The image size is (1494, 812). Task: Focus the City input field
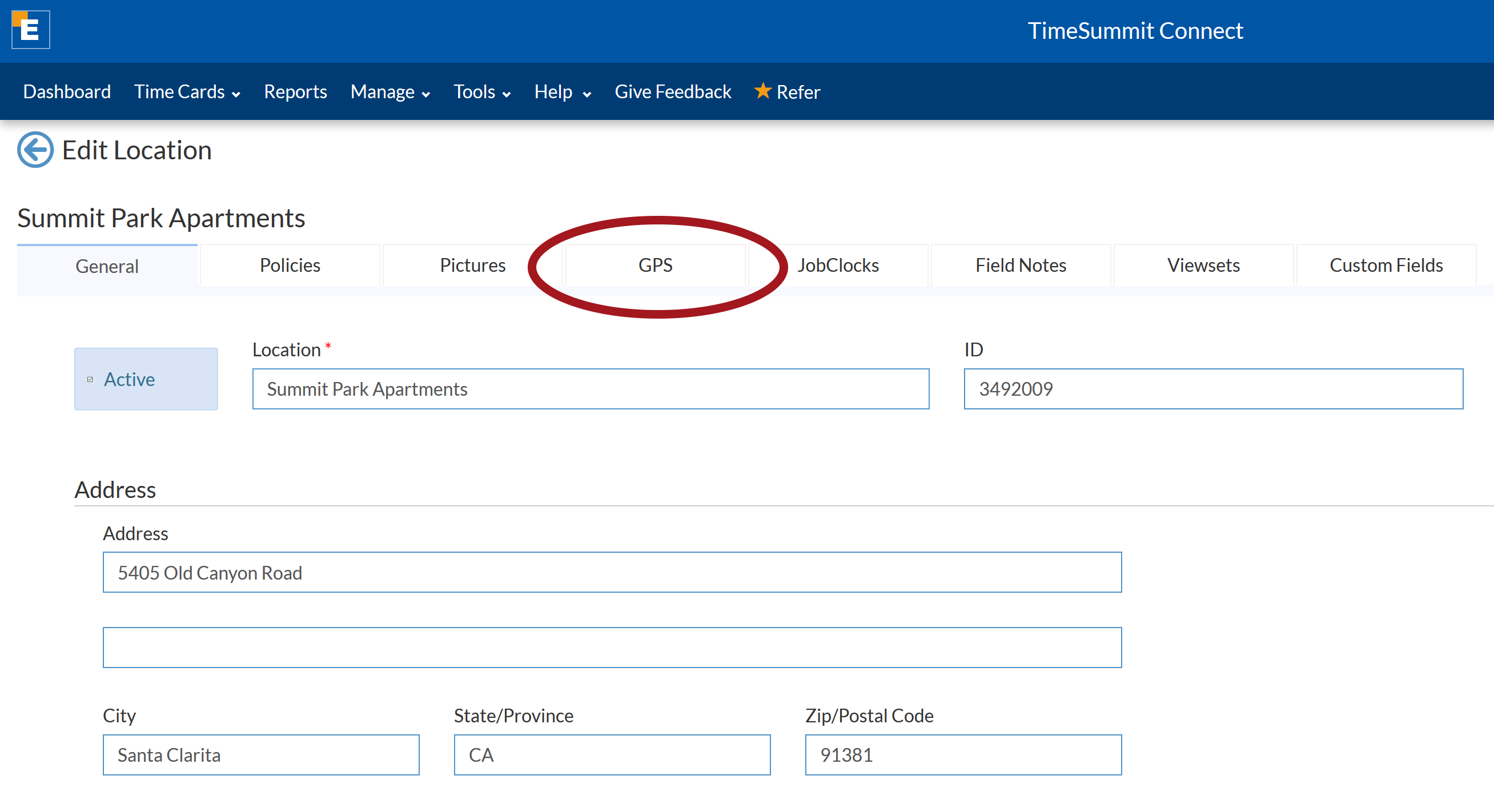261,754
